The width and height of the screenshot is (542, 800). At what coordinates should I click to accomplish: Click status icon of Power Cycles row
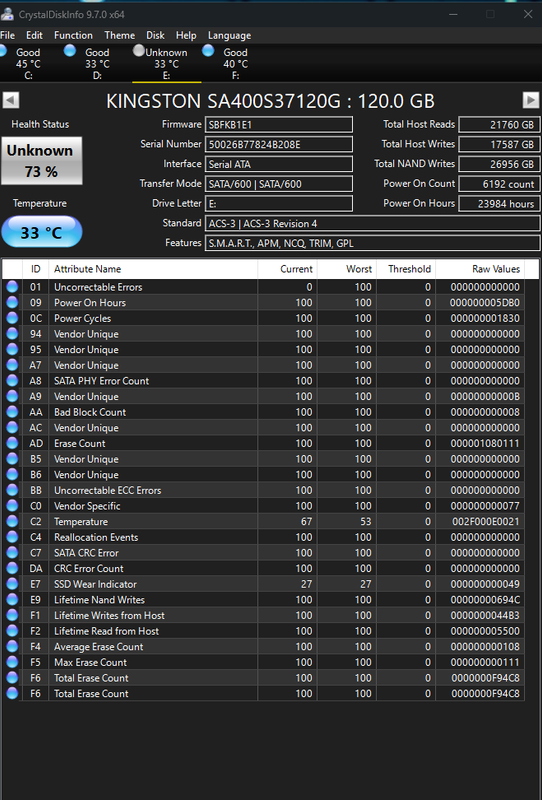(12, 318)
